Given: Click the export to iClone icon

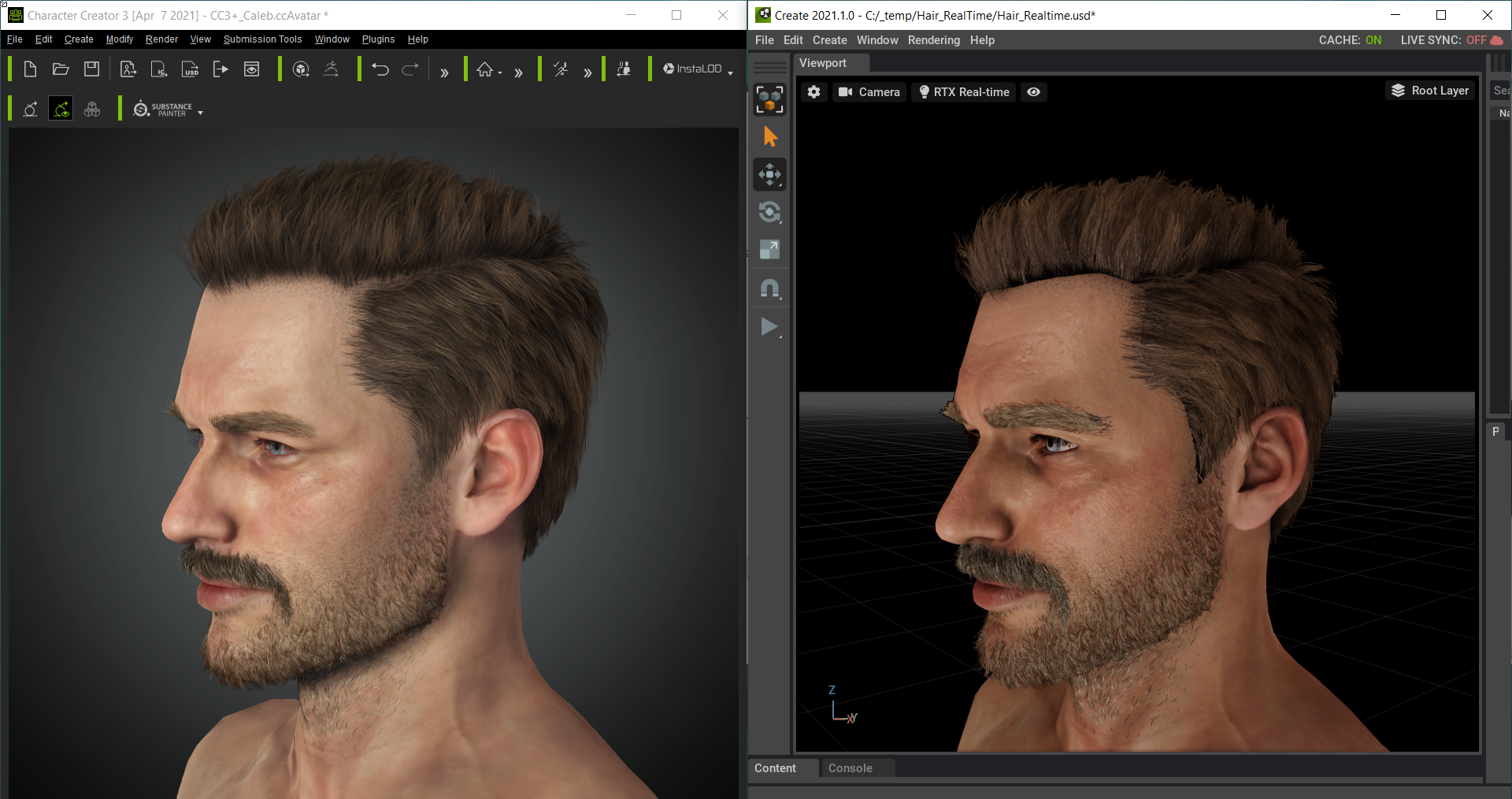Looking at the screenshot, I should 159,69.
